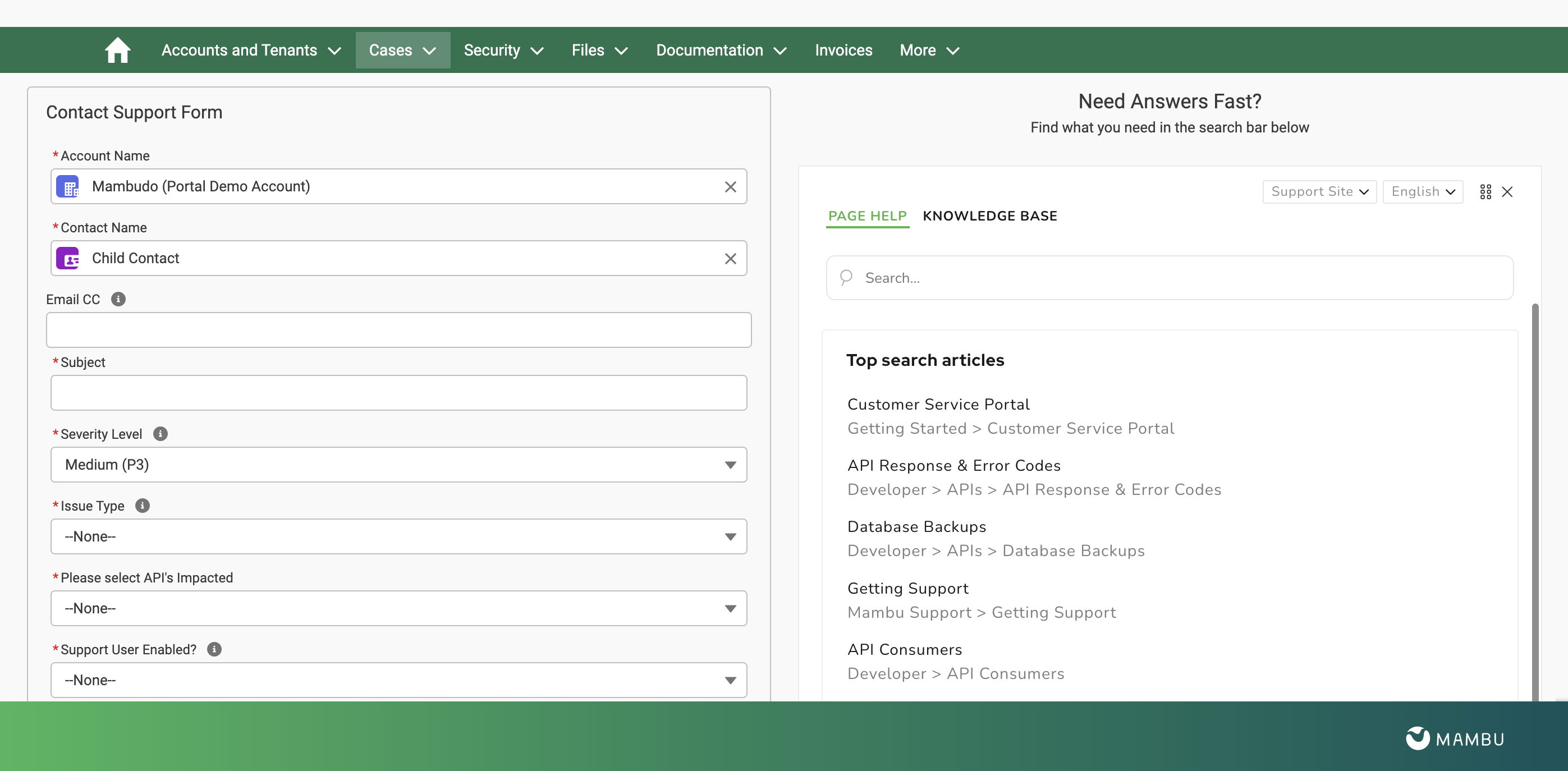Click the Issue Type info icon
Viewport: 1568px width, 771px height.
click(x=143, y=506)
